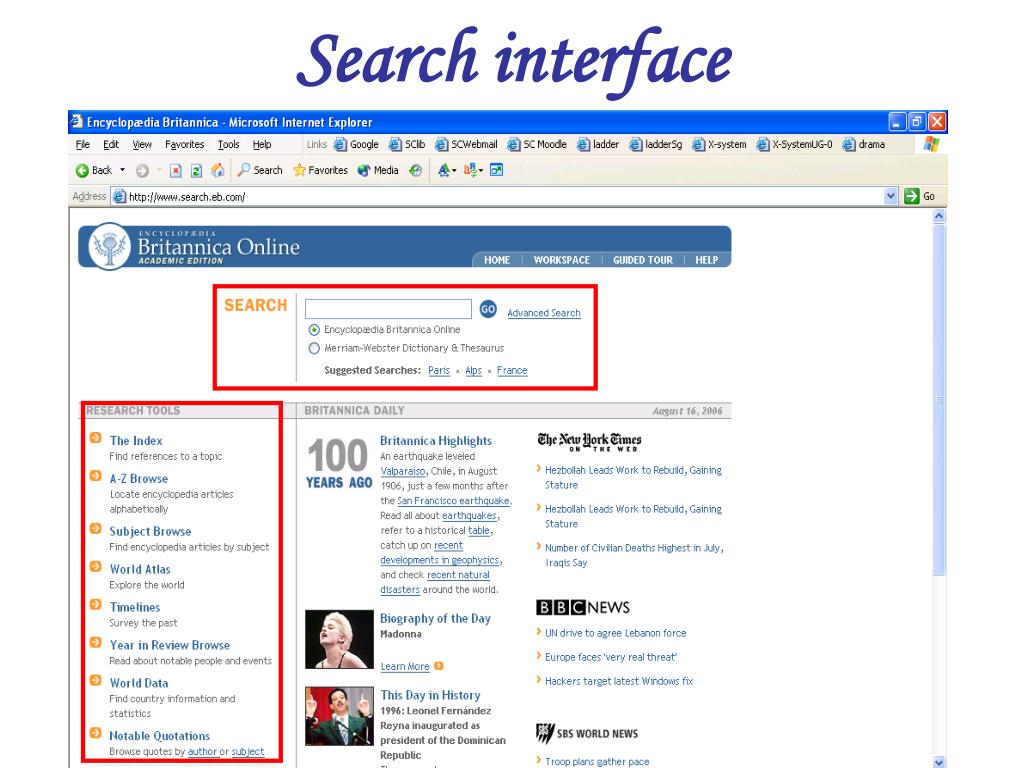Screen dimensions: 1024x768
Task: Open the San Francisco earthquake link
Action: coord(453,501)
